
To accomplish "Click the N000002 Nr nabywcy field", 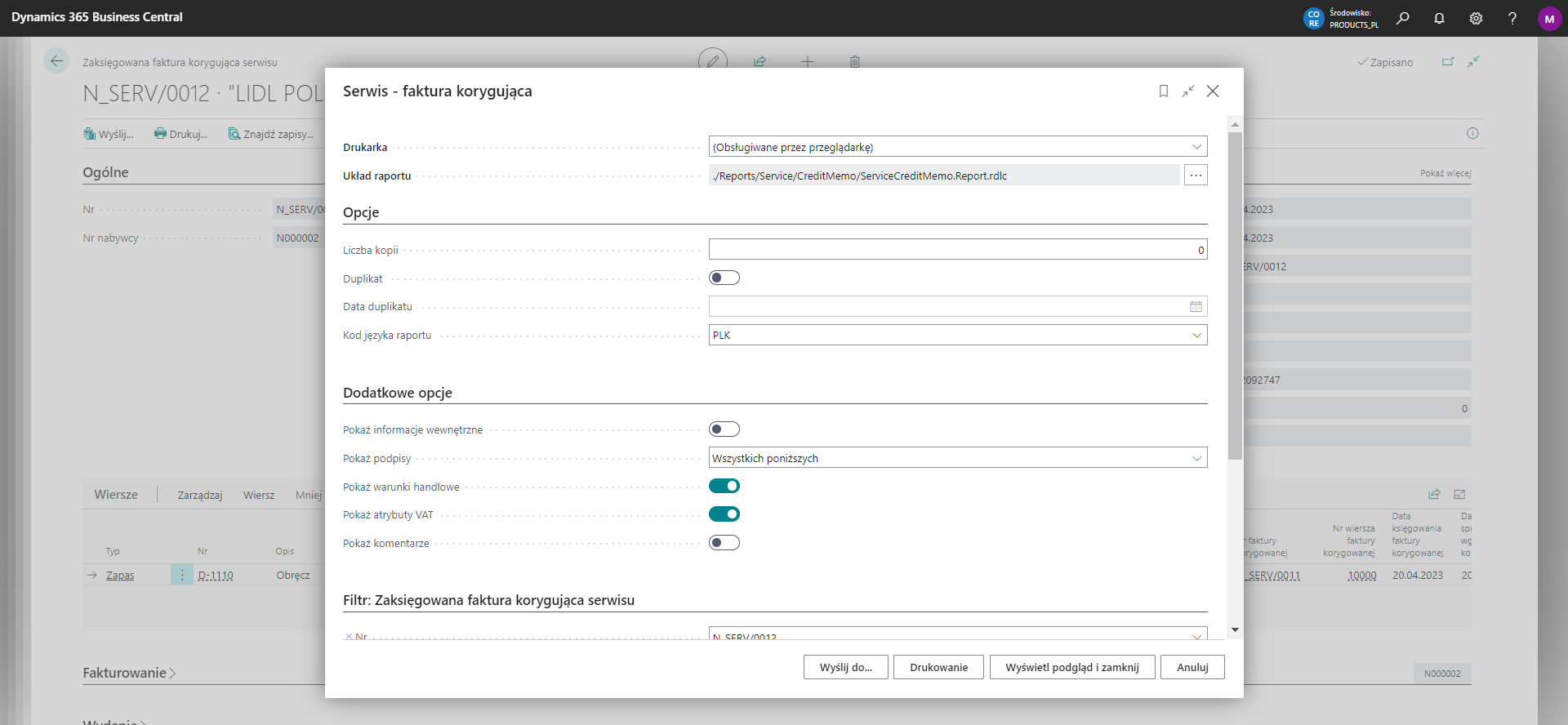I will pos(299,238).
